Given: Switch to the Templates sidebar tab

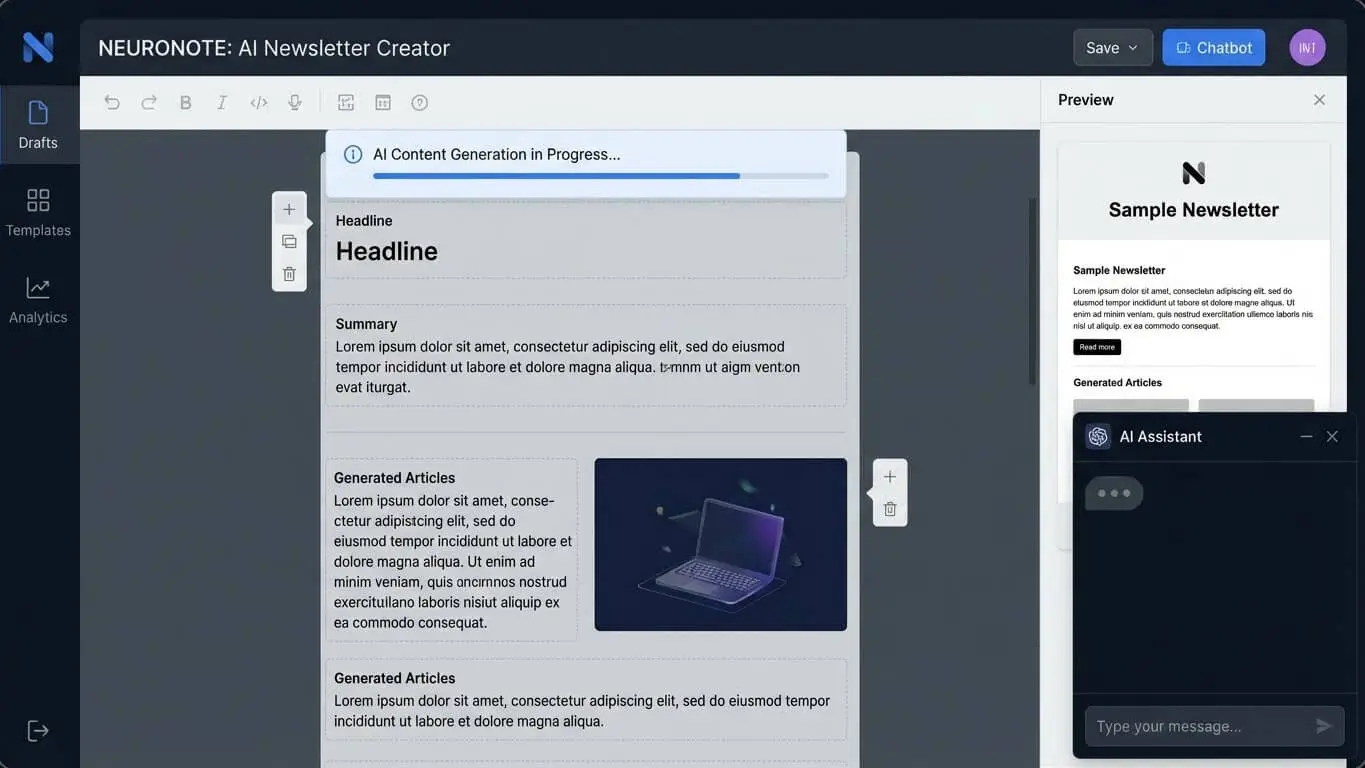Looking at the screenshot, I should pos(38,212).
